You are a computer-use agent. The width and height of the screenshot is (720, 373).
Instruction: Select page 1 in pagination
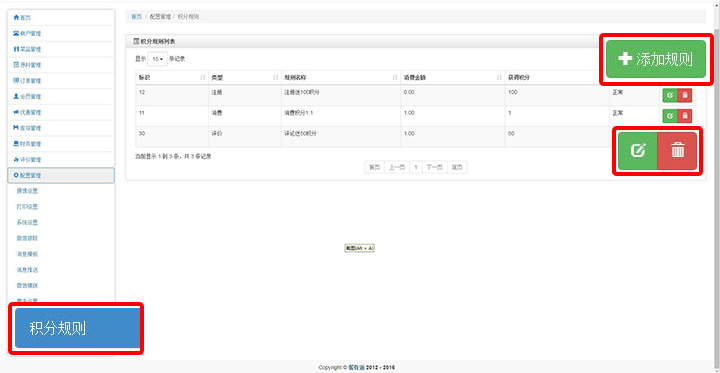point(416,167)
